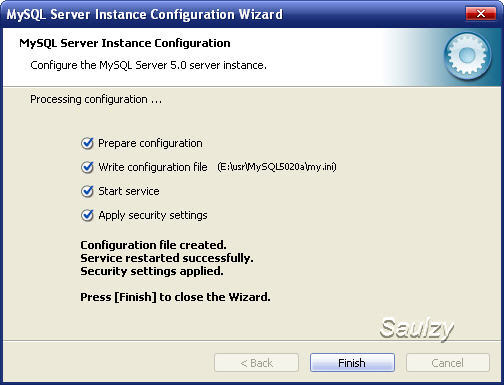Click the Start service checkmark icon
The image size is (504, 385).
click(87, 191)
